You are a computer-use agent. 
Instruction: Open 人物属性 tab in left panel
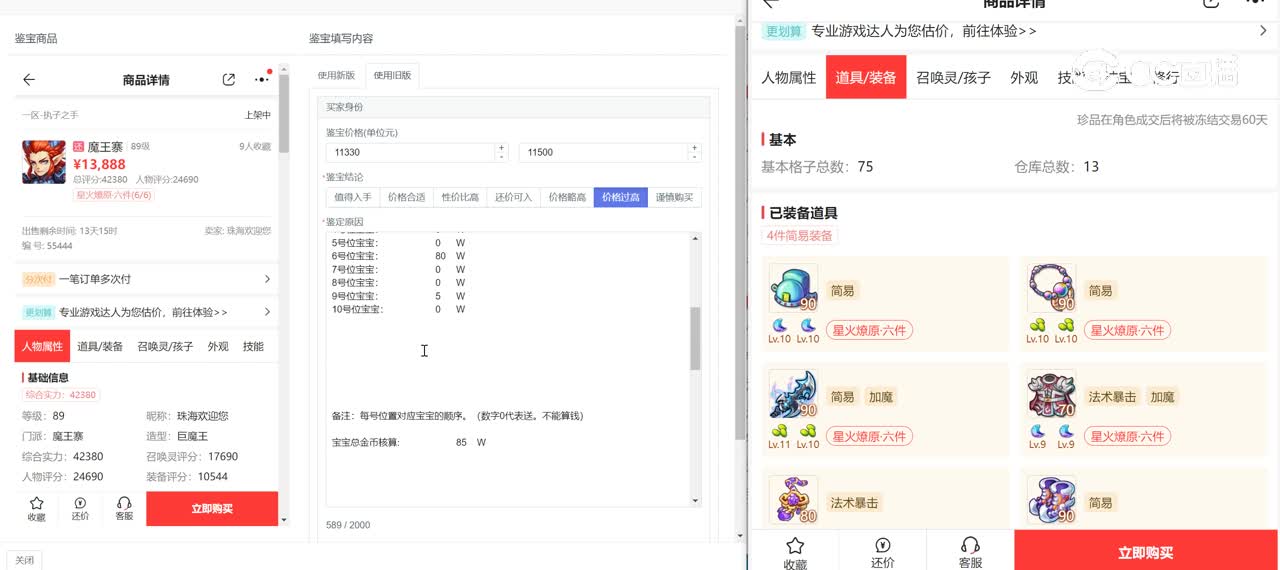pos(42,346)
